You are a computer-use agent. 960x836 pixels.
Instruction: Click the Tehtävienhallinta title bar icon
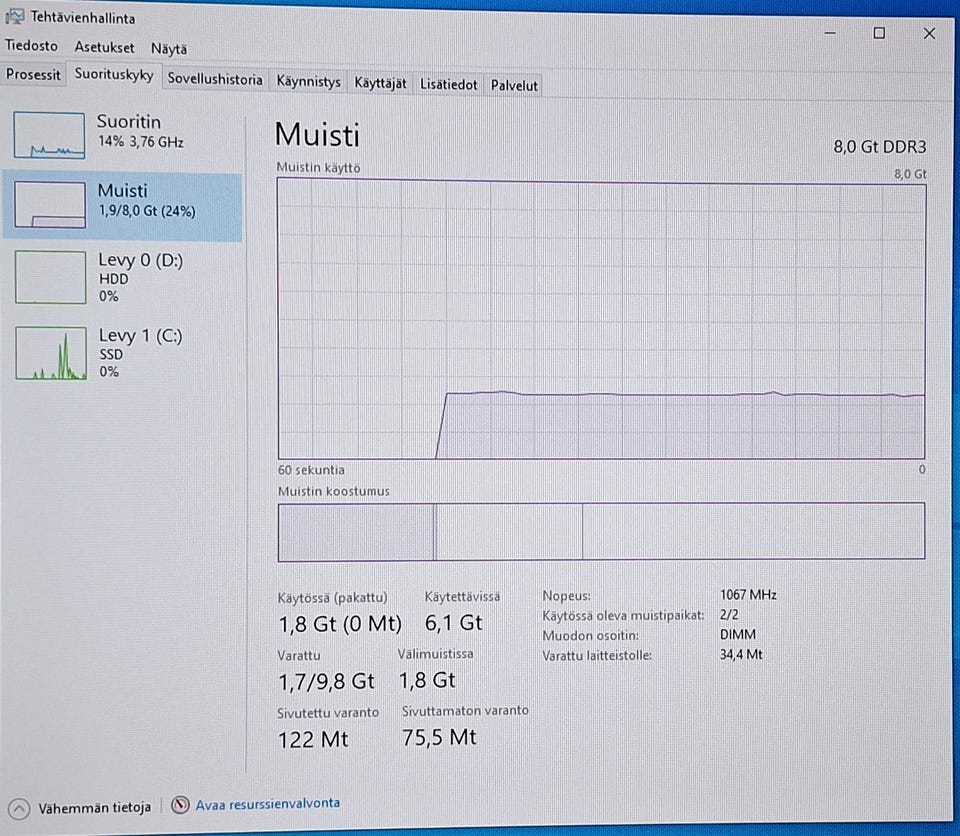point(15,17)
